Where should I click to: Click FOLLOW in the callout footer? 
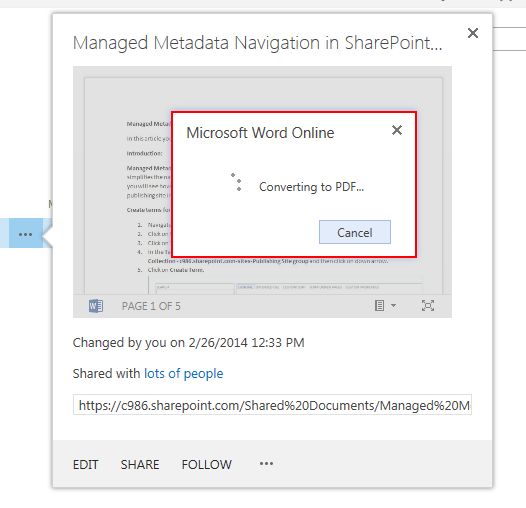207,465
